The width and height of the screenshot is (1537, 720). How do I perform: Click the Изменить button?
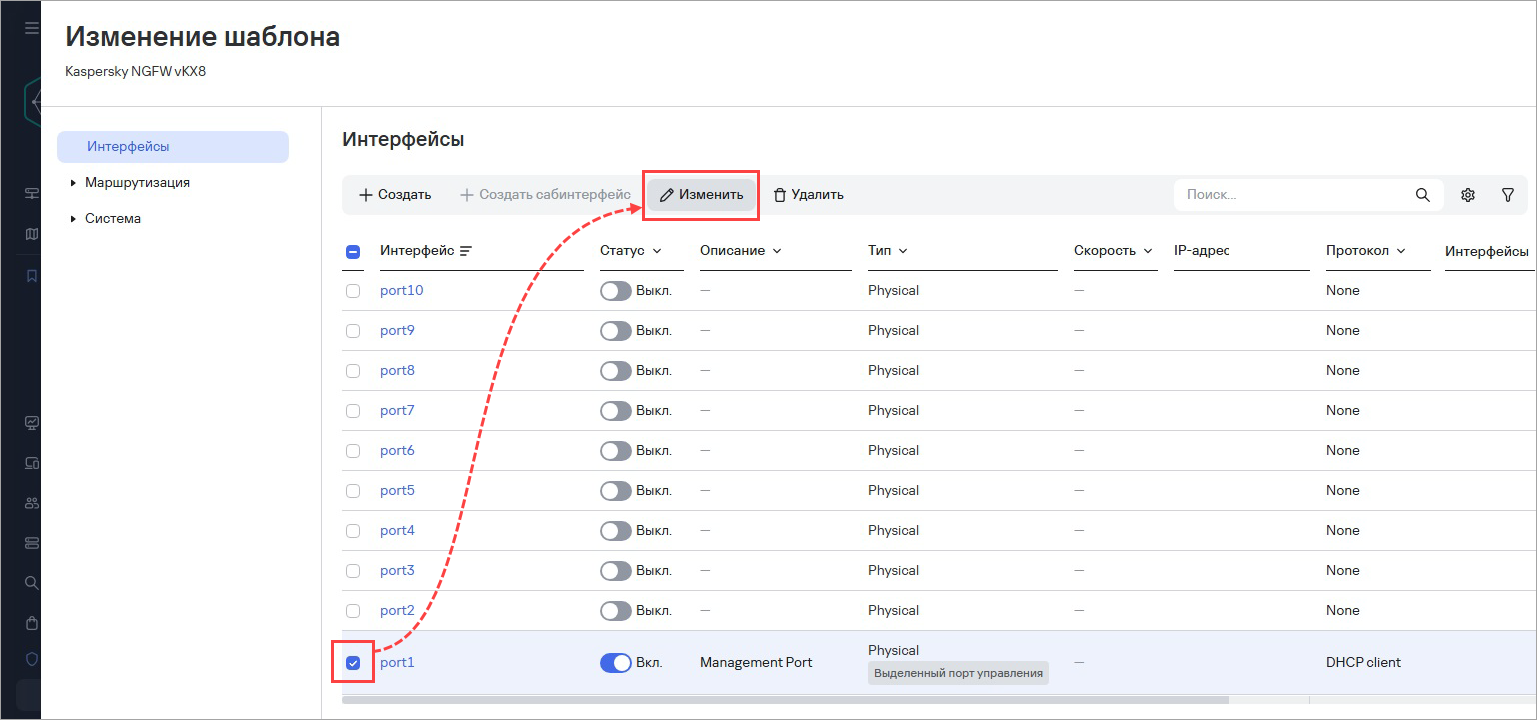point(701,195)
